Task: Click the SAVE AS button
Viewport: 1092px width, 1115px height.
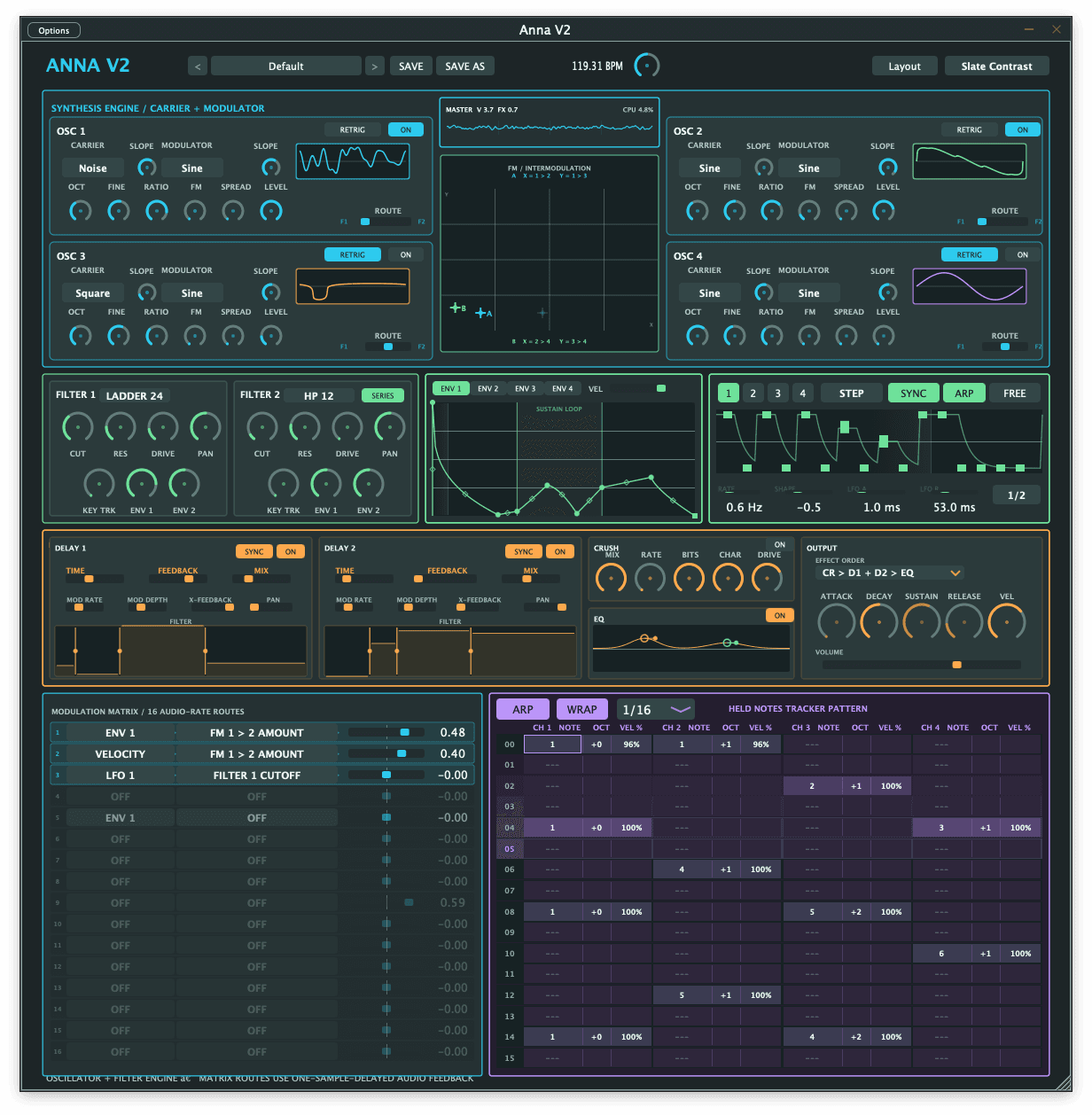Action: click(x=465, y=66)
